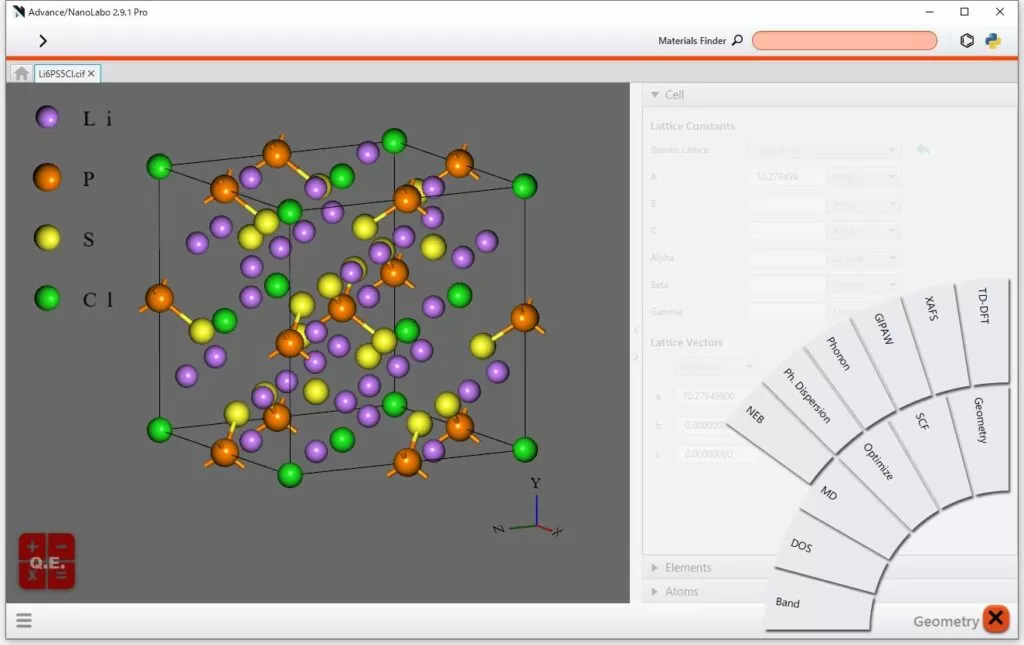Close the Li6PS5Cl.cif tab
The image size is (1024, 645).
click(x=92, y=73)
